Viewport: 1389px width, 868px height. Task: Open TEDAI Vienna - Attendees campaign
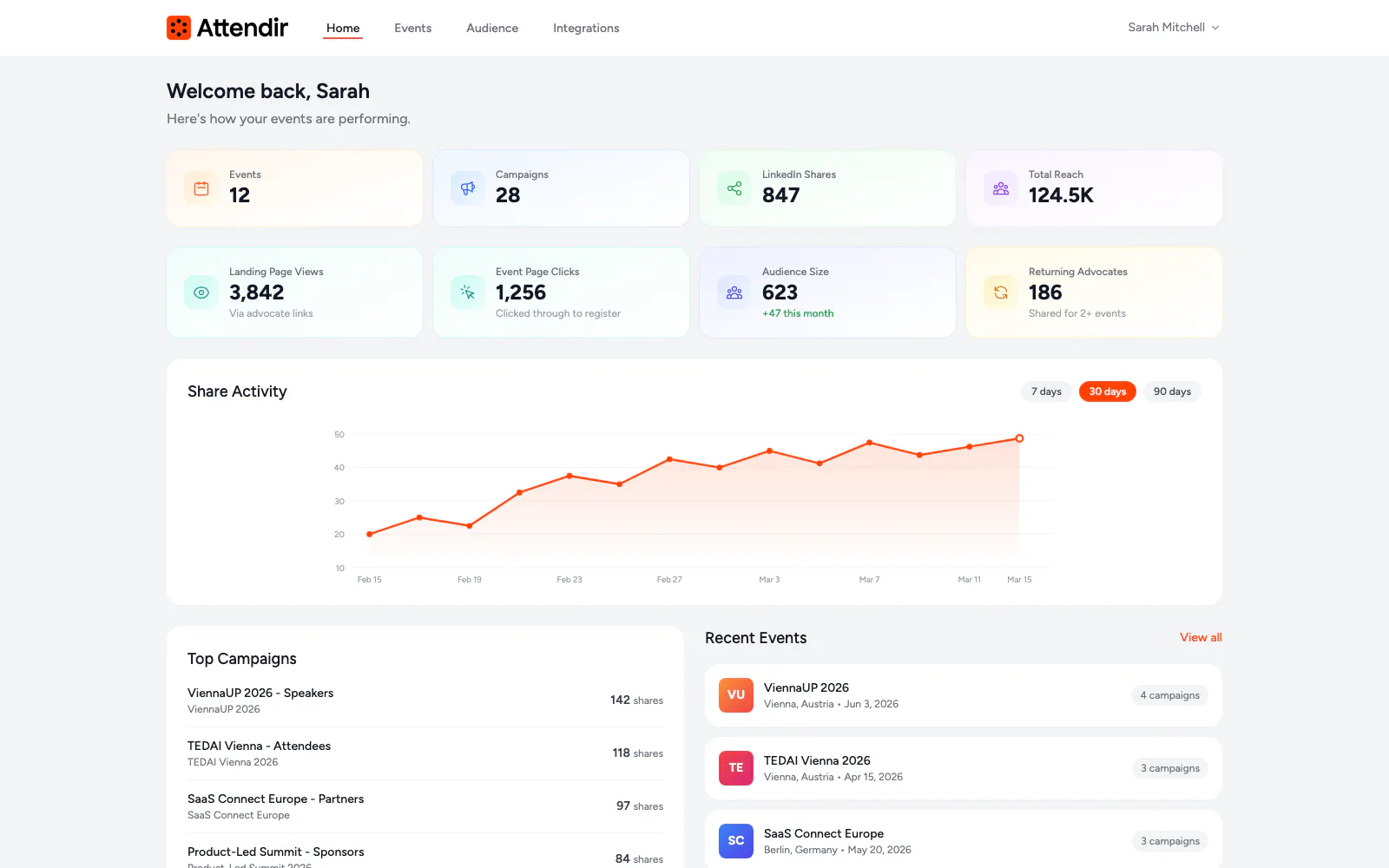425,753
